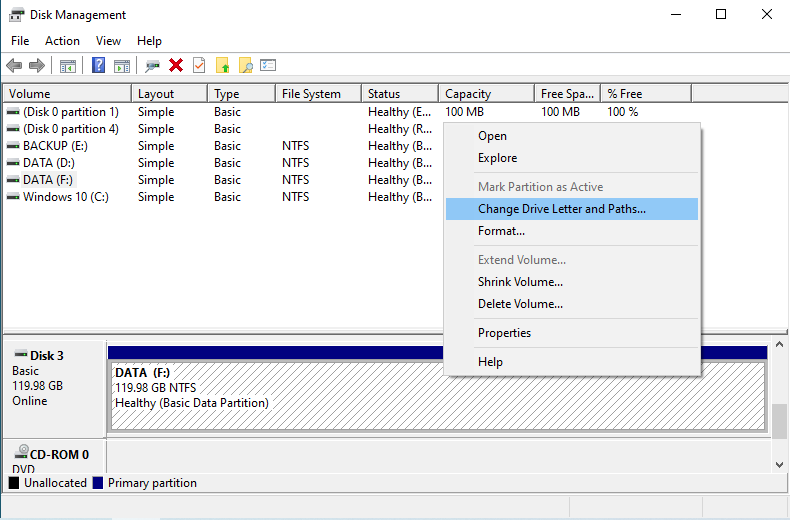Screen dimensions: 790x520
Task: Select Change Drive Letter and Paths
Action: click(x=572, y=209)
